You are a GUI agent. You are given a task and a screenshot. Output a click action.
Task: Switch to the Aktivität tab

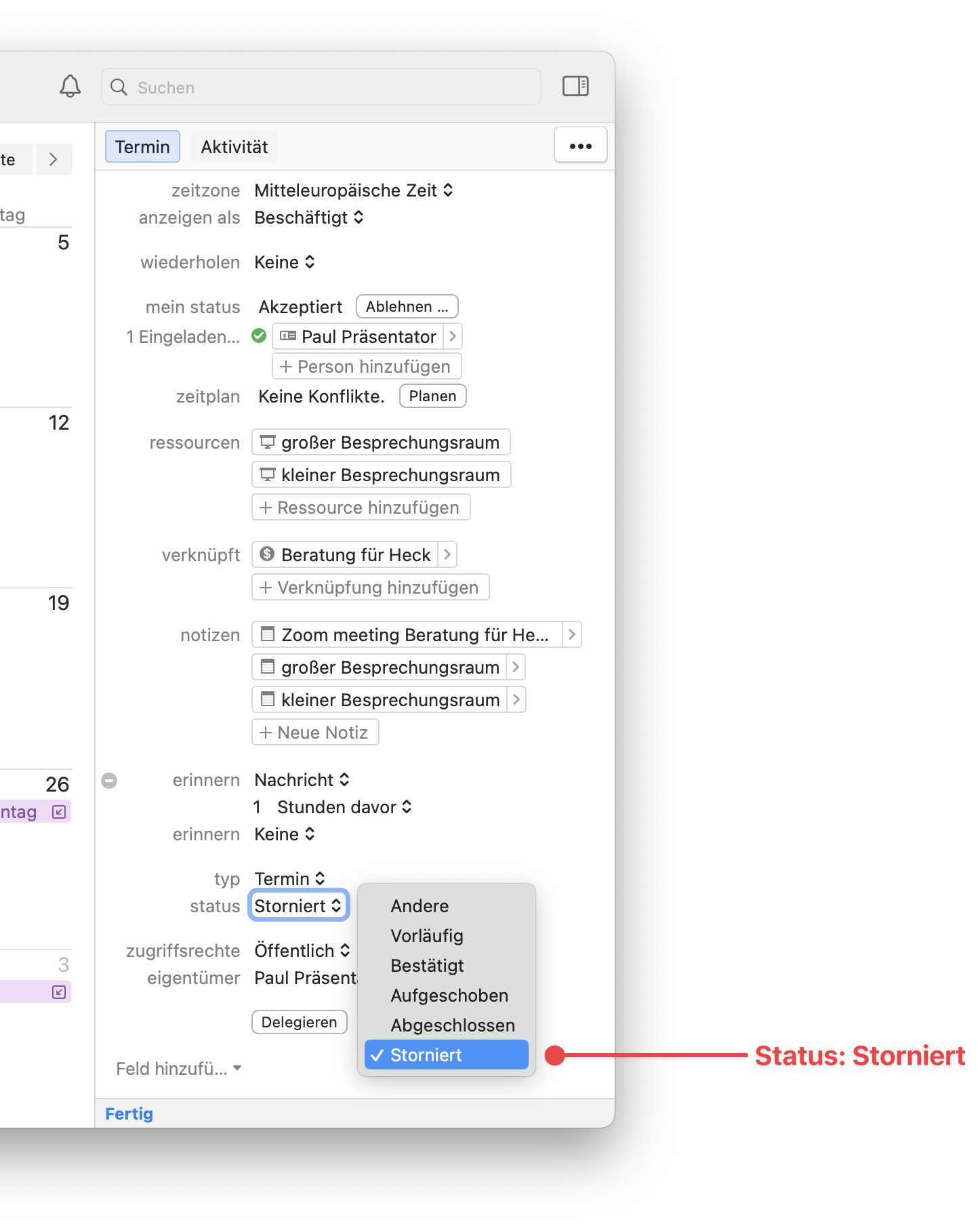point(234,147)
